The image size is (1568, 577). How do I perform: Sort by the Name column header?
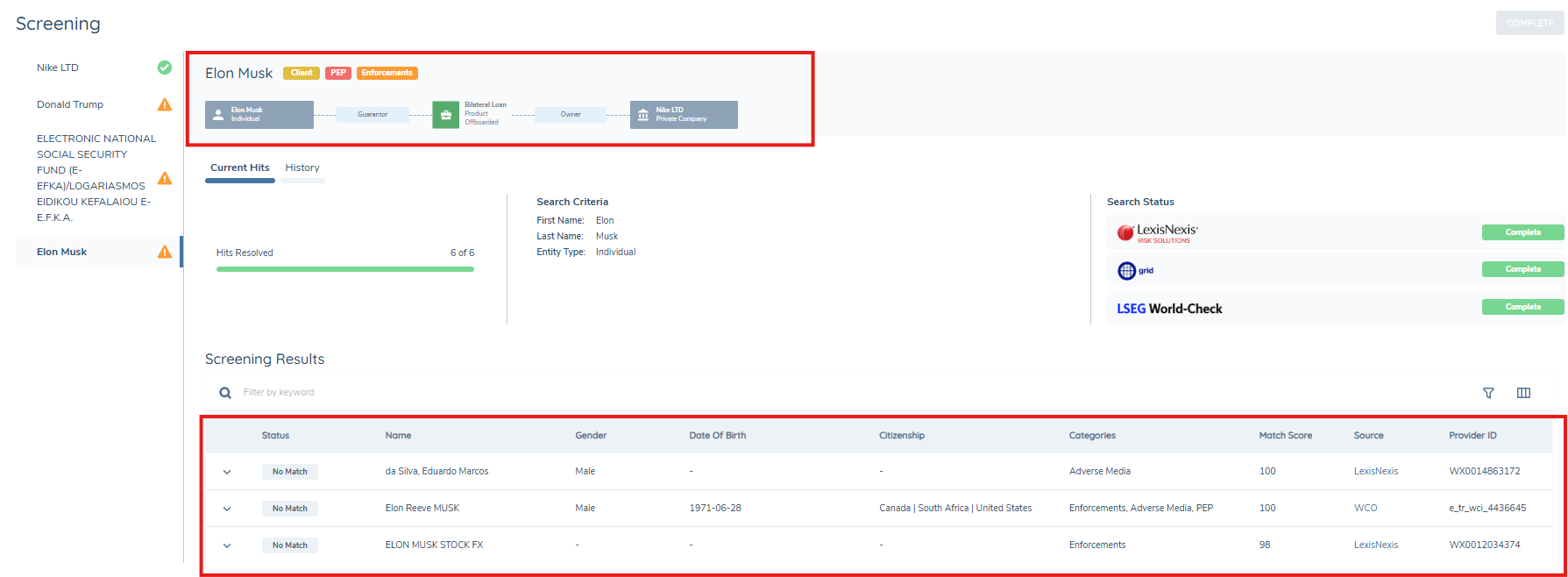398,436
